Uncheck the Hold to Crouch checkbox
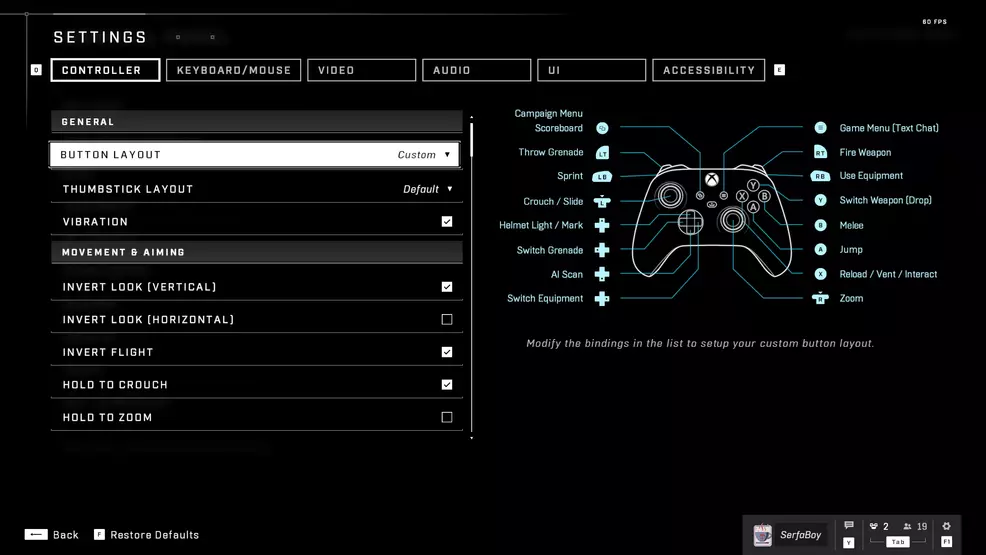This screenshot has width=986, height=555. click(x=447, y=385)
